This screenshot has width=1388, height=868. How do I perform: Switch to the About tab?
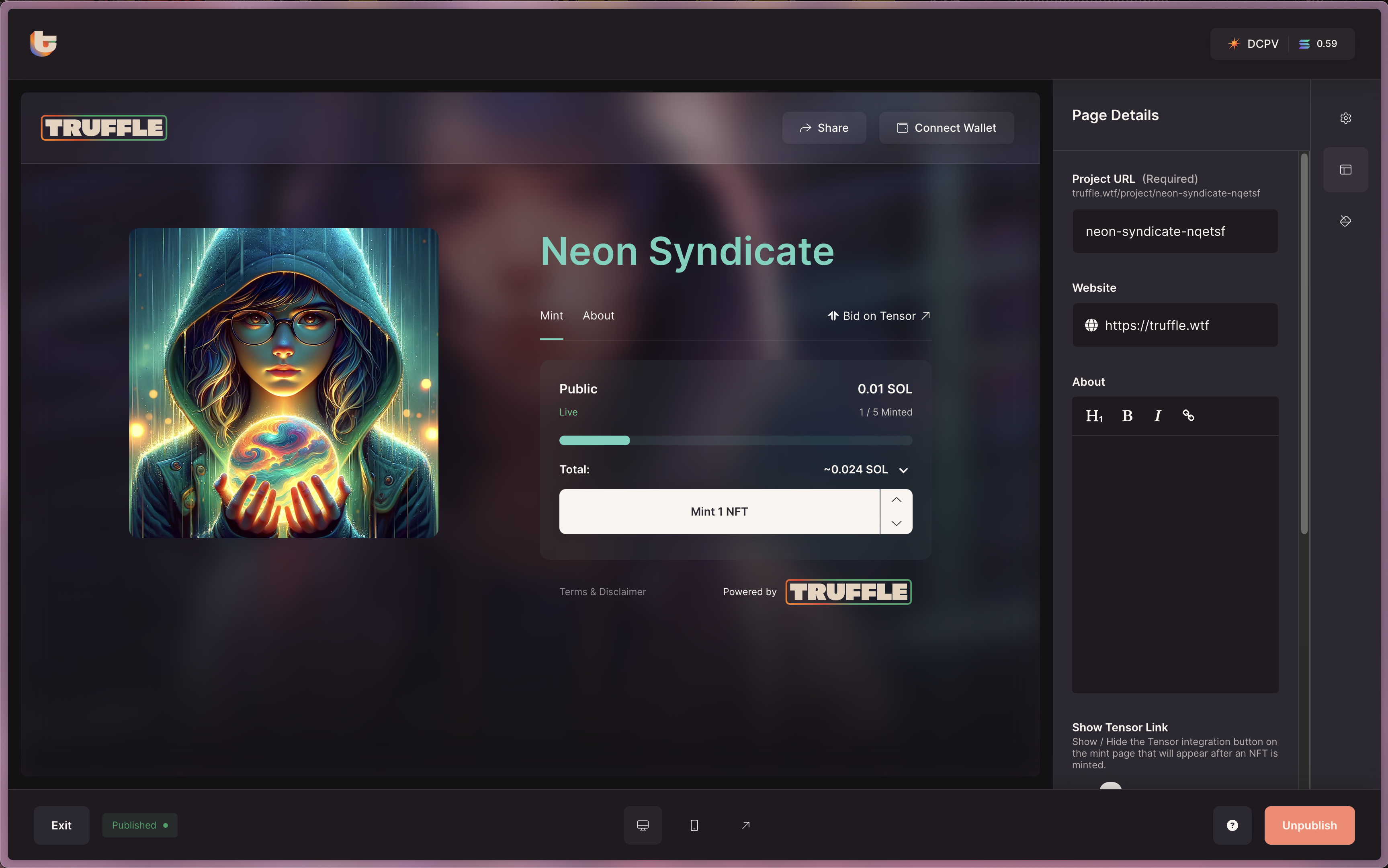pos(598,316)
